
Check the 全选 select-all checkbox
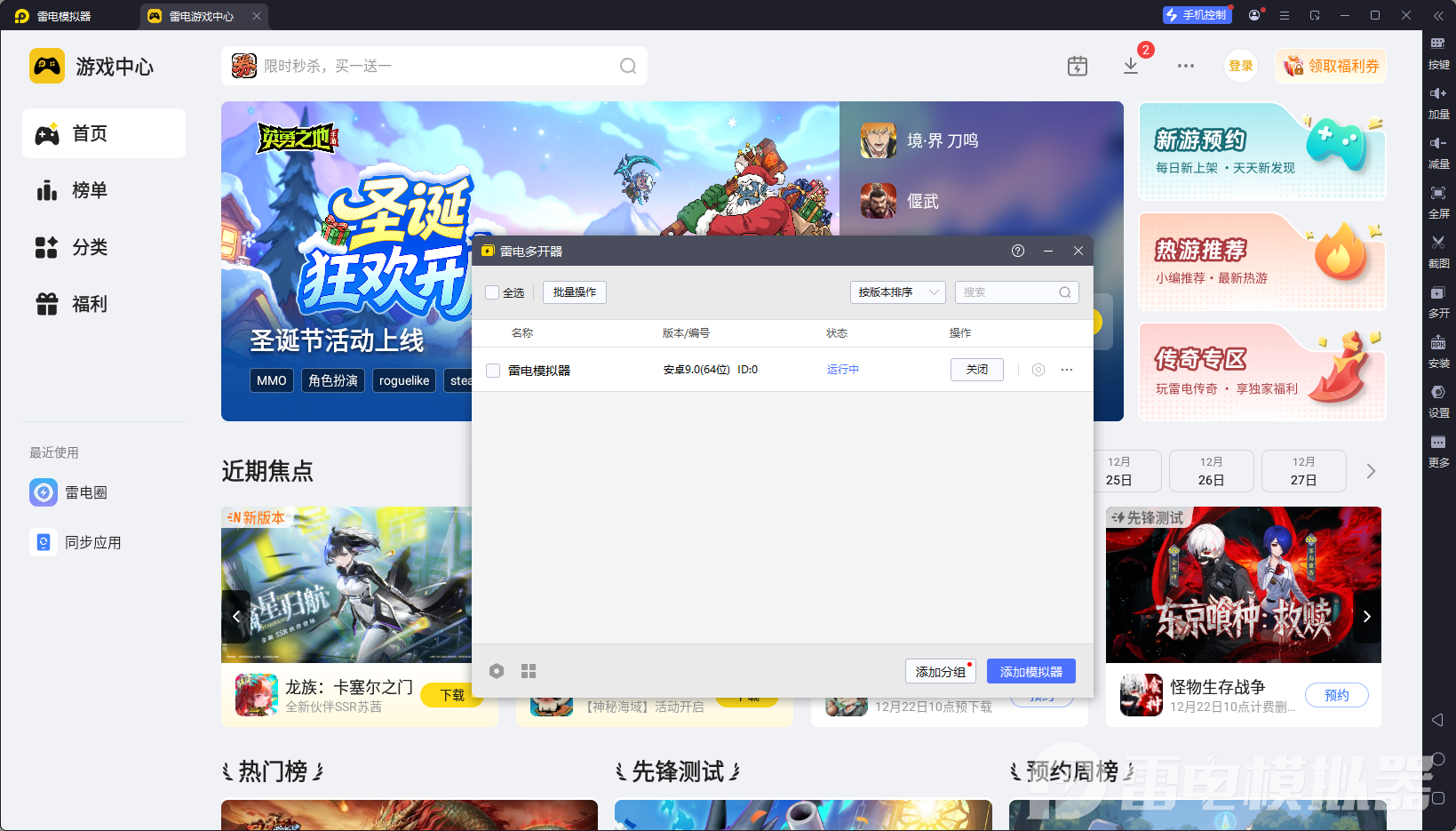(x=493, y=292)
